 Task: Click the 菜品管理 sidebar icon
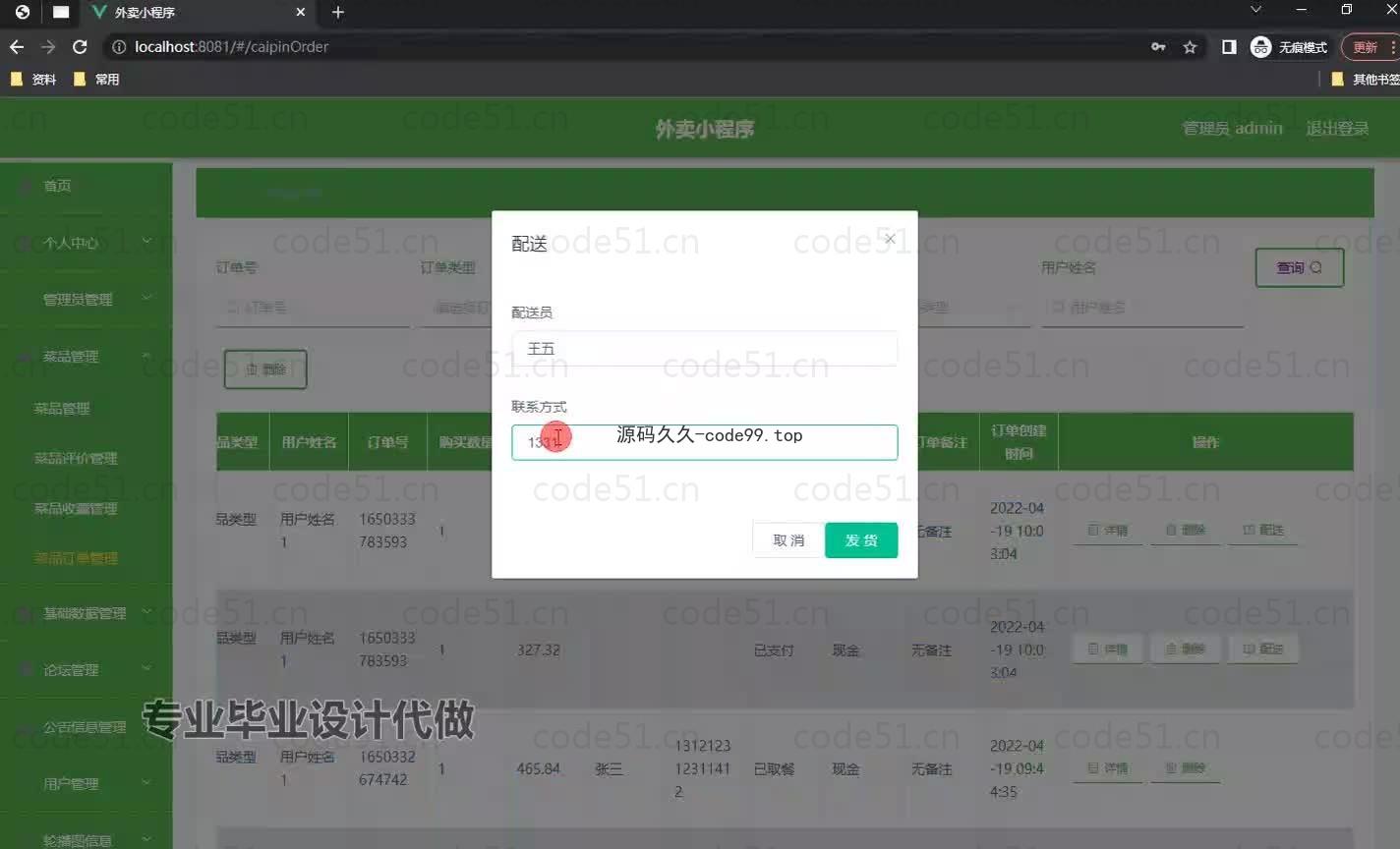click(x=27, y=357)
